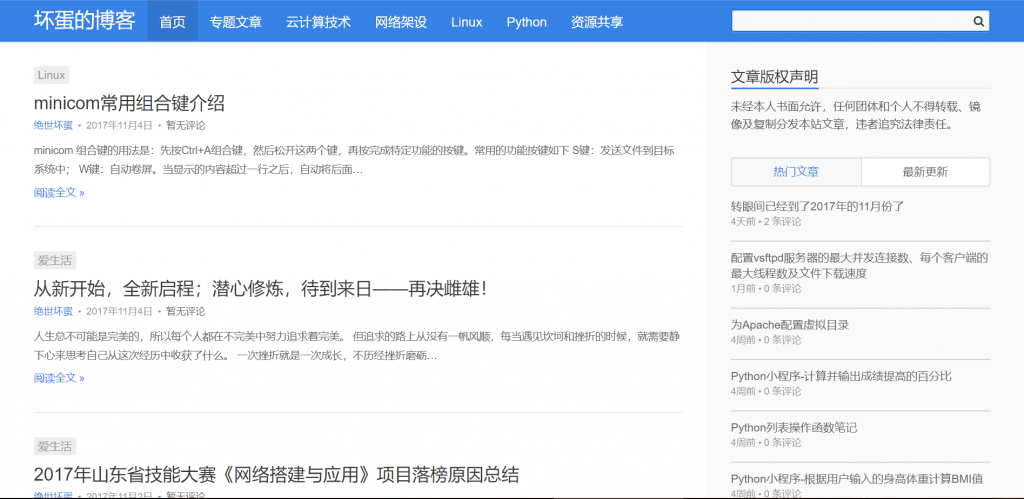
Task: Click 4周前 • 0 条评论 under Python列表操作函数笔记
Action: point(765,443)
